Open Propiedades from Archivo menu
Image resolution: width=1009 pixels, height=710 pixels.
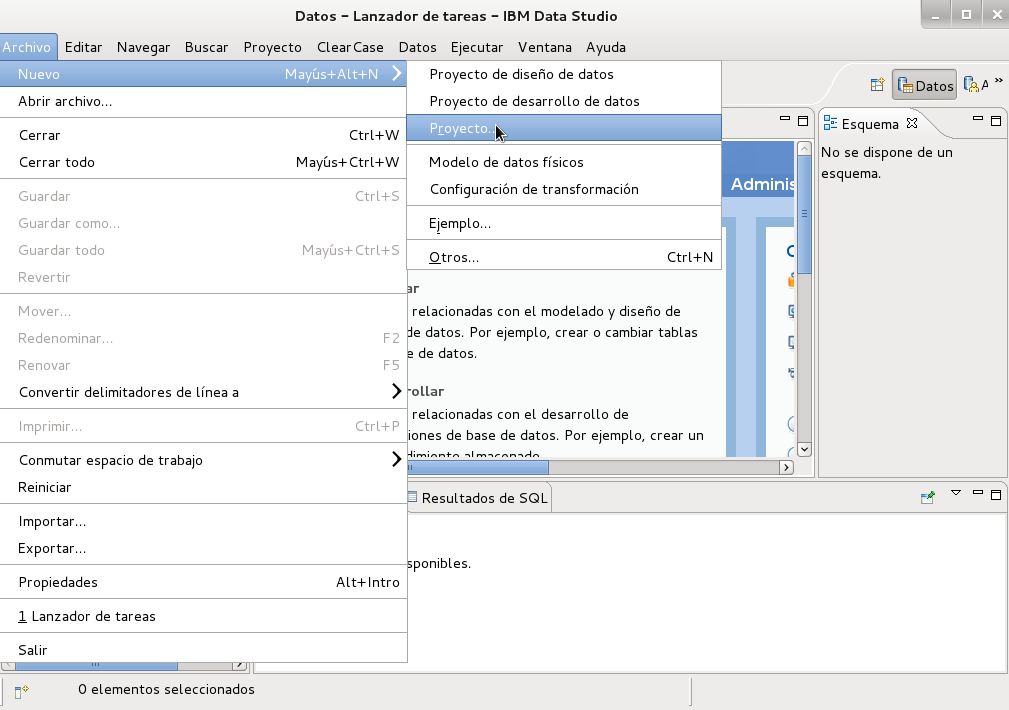(x=203, y=583)
